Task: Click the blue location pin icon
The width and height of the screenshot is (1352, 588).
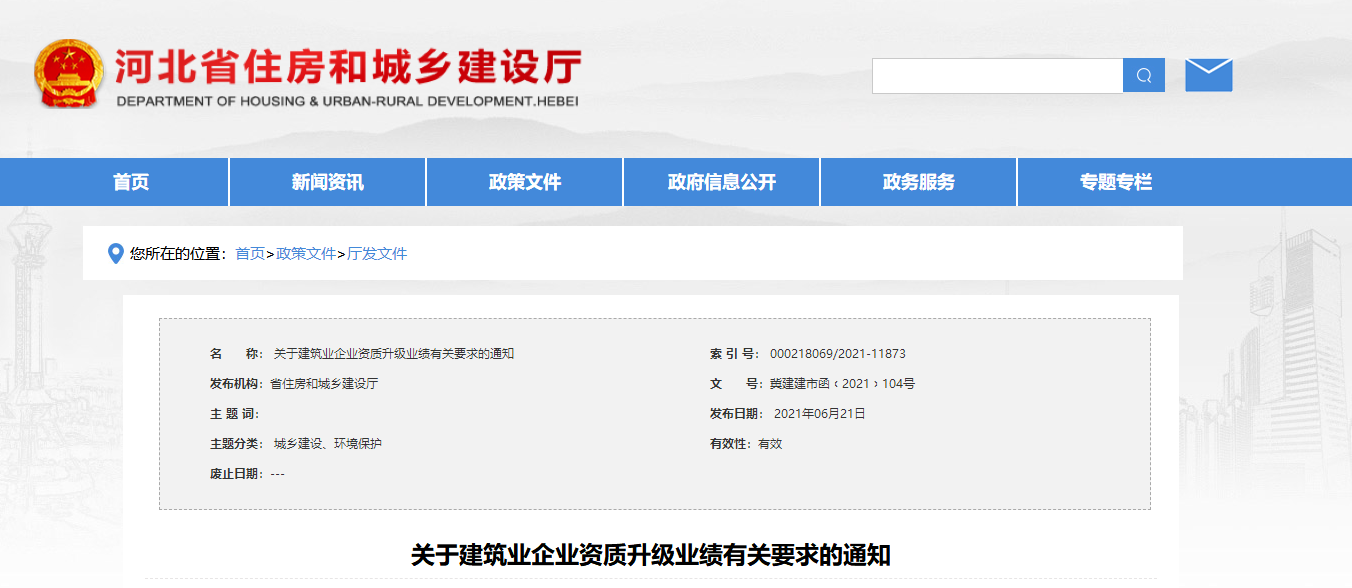Action: pos(115,254)
